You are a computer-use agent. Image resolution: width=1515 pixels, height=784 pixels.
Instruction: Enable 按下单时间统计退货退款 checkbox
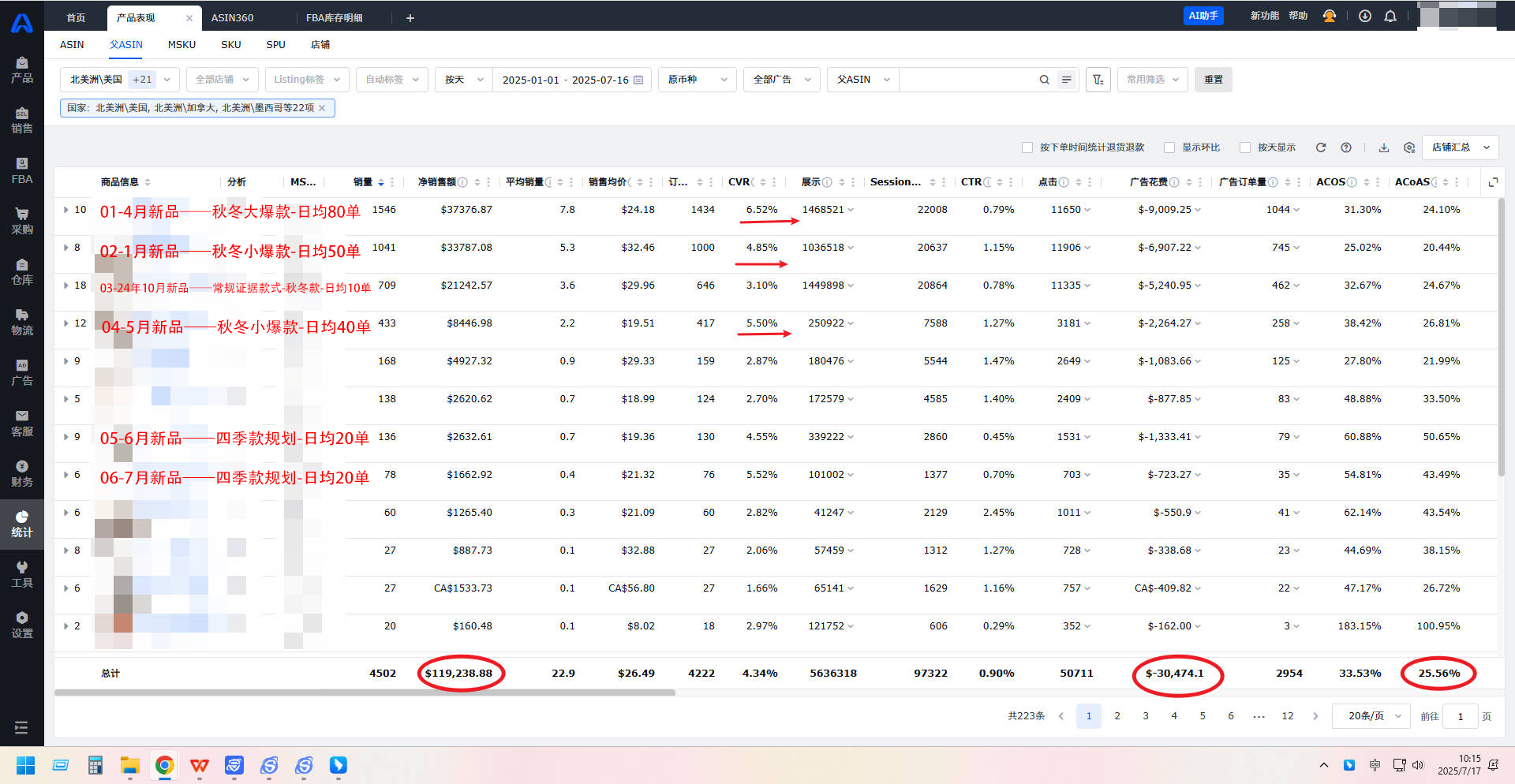click(1027, 147)
